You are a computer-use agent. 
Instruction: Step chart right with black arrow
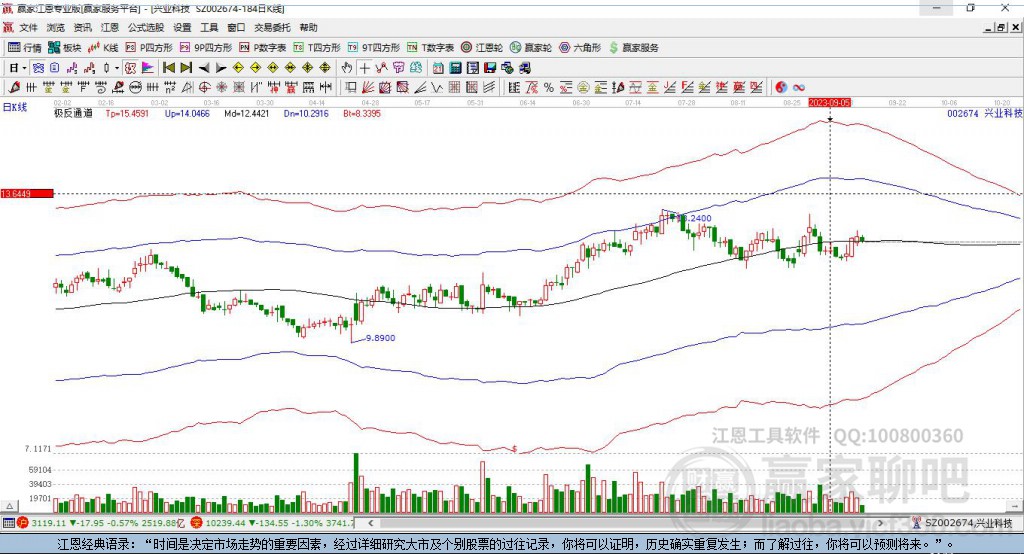[221, 67]
